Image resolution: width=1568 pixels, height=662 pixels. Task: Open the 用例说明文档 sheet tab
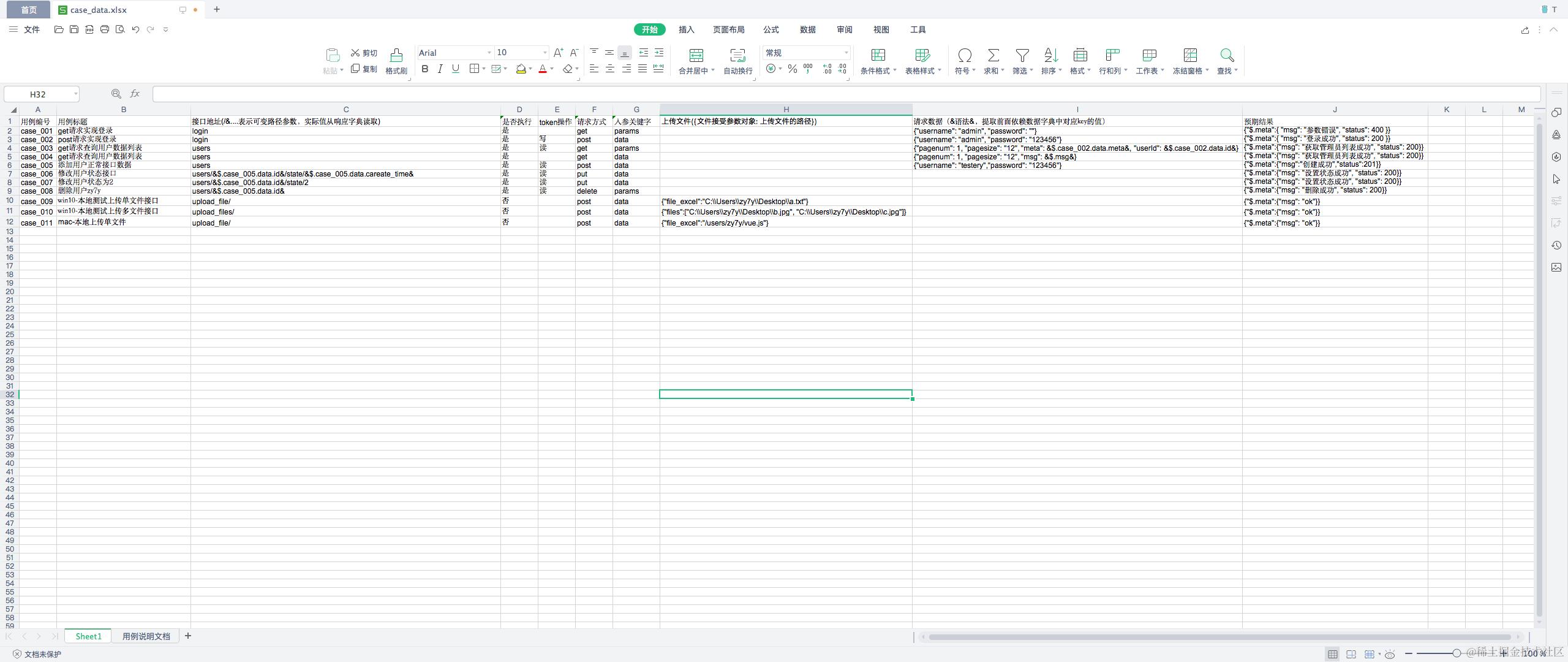tap(146, 636)
